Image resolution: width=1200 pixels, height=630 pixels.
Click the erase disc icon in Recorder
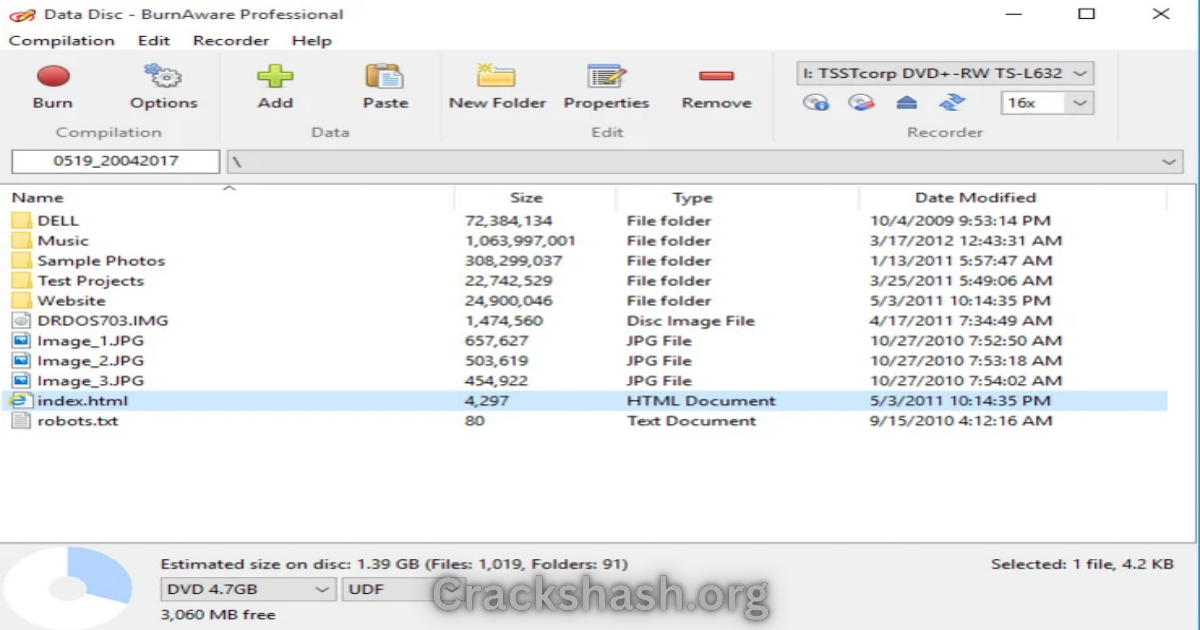tap(861, 102)
